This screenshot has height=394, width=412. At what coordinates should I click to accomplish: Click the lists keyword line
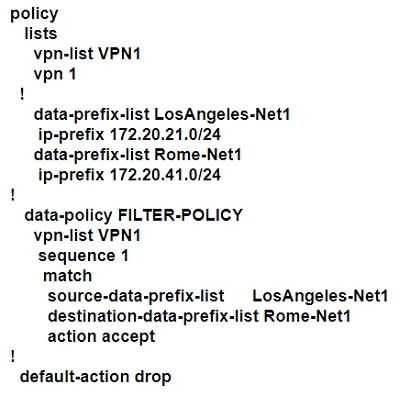pos(41,33)
